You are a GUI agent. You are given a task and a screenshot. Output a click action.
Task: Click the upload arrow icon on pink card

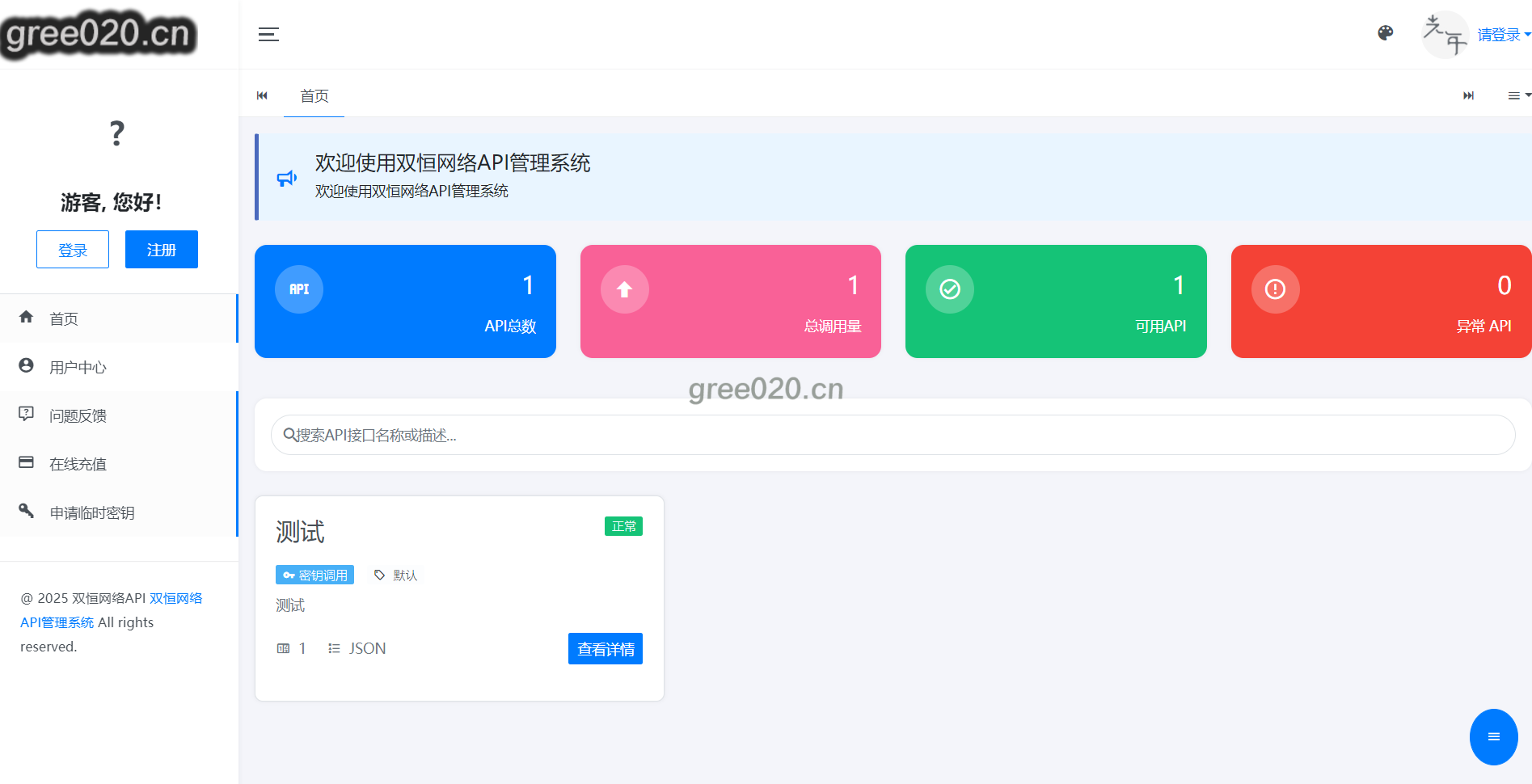click(624, 289)
